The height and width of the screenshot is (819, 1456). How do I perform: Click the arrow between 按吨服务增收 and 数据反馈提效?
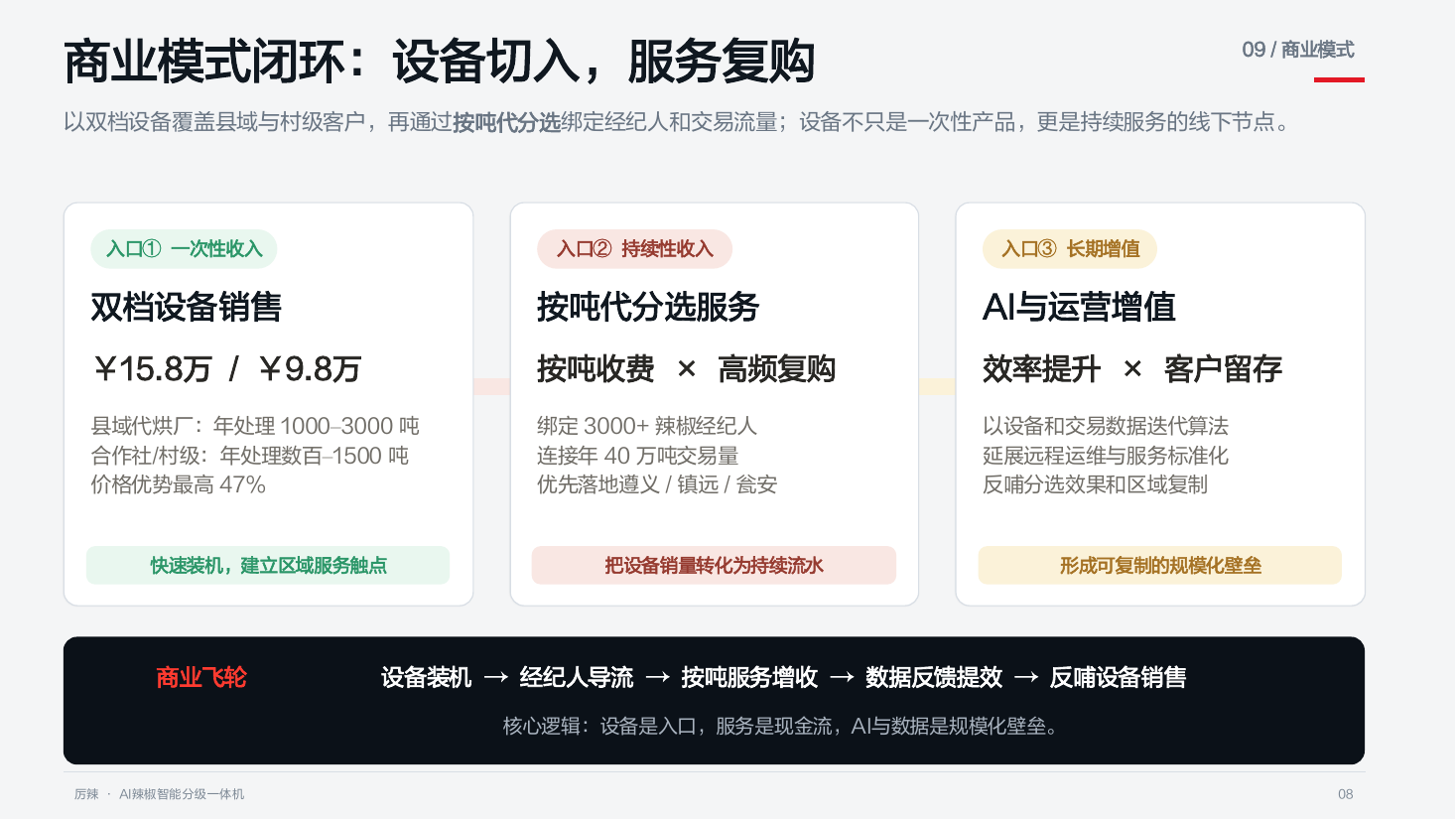pos(842,678)
